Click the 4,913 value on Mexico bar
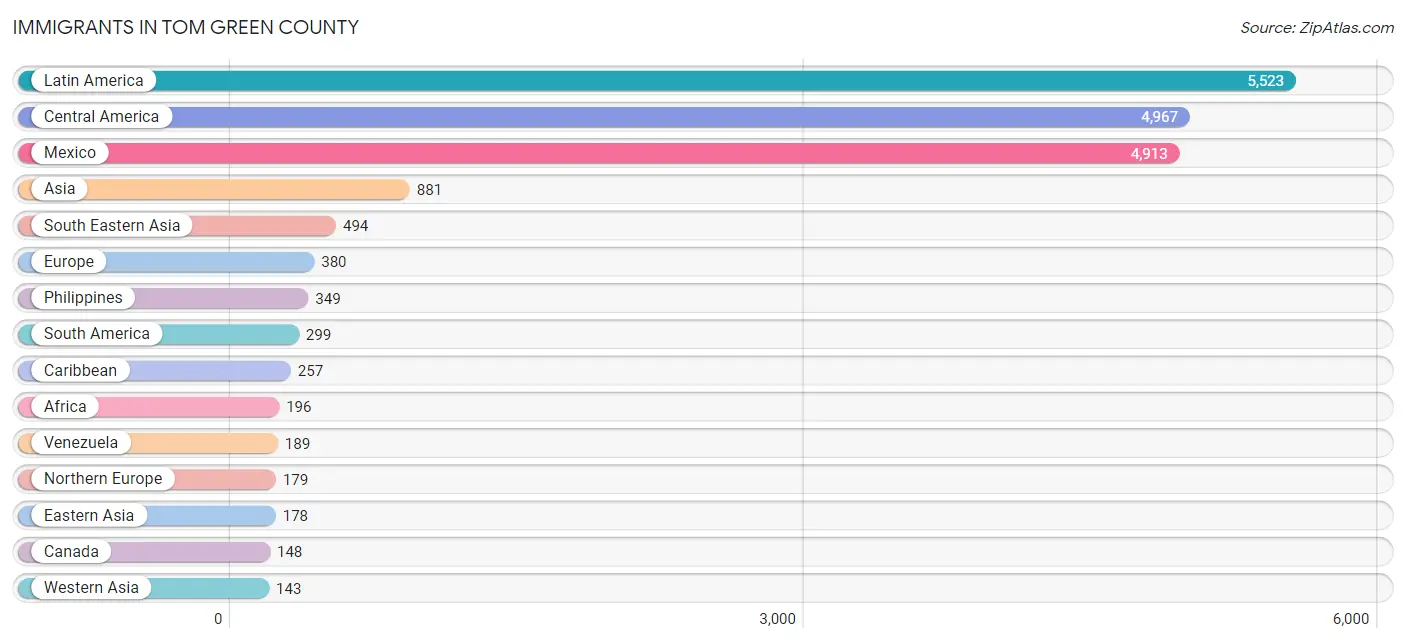Image resolution: width=1406 pixels, height=643 pixels. pos(1149,153)
